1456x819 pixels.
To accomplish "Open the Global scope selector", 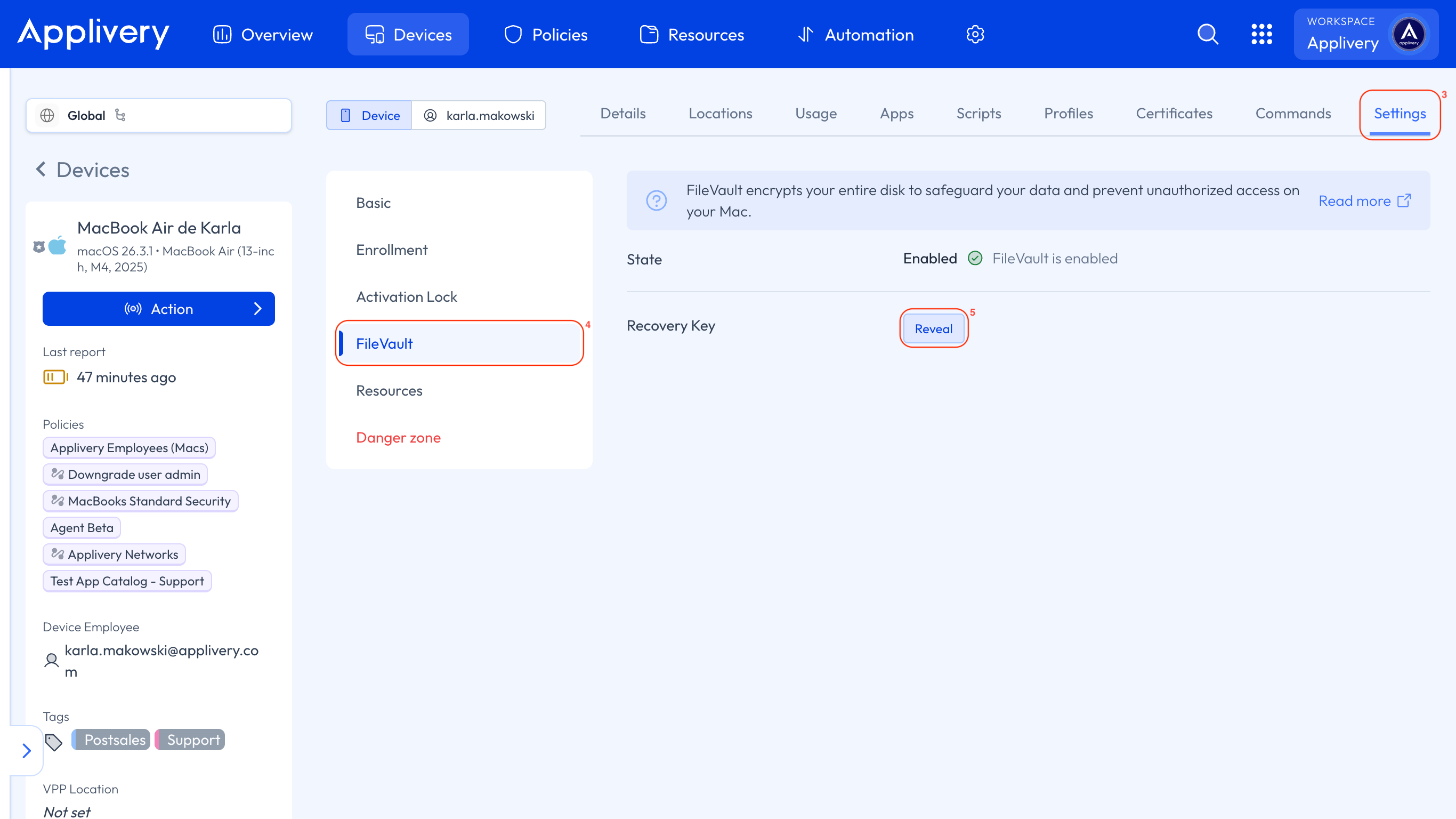I will pos(158,115).
